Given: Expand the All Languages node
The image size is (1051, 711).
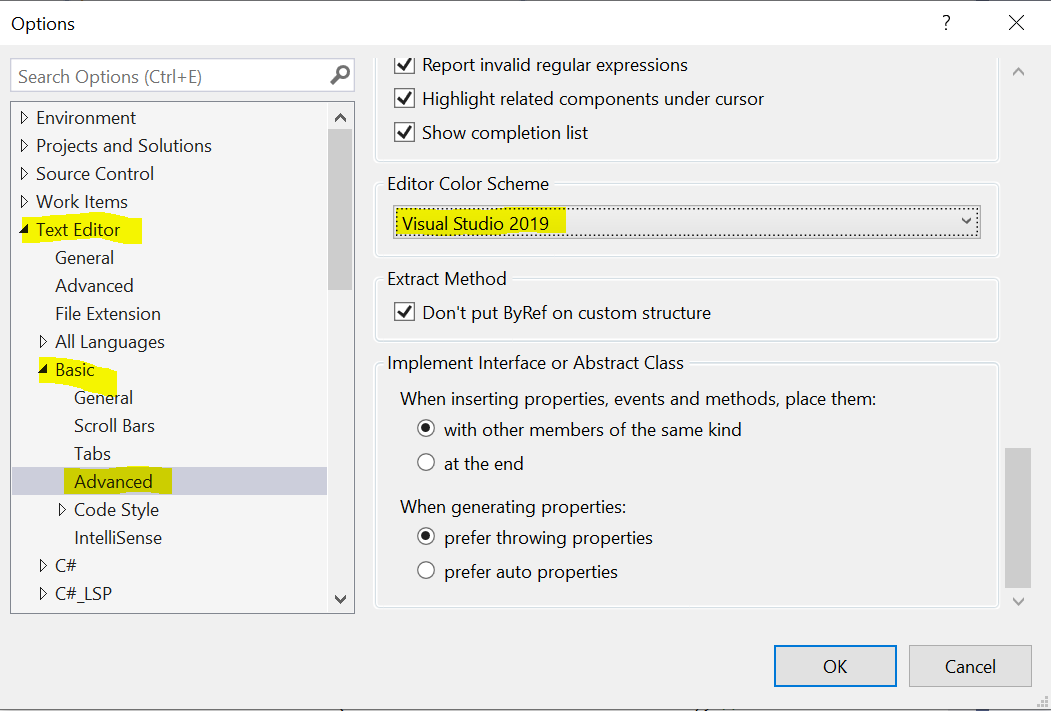Looking at the screenshot, I should [42, 341].
